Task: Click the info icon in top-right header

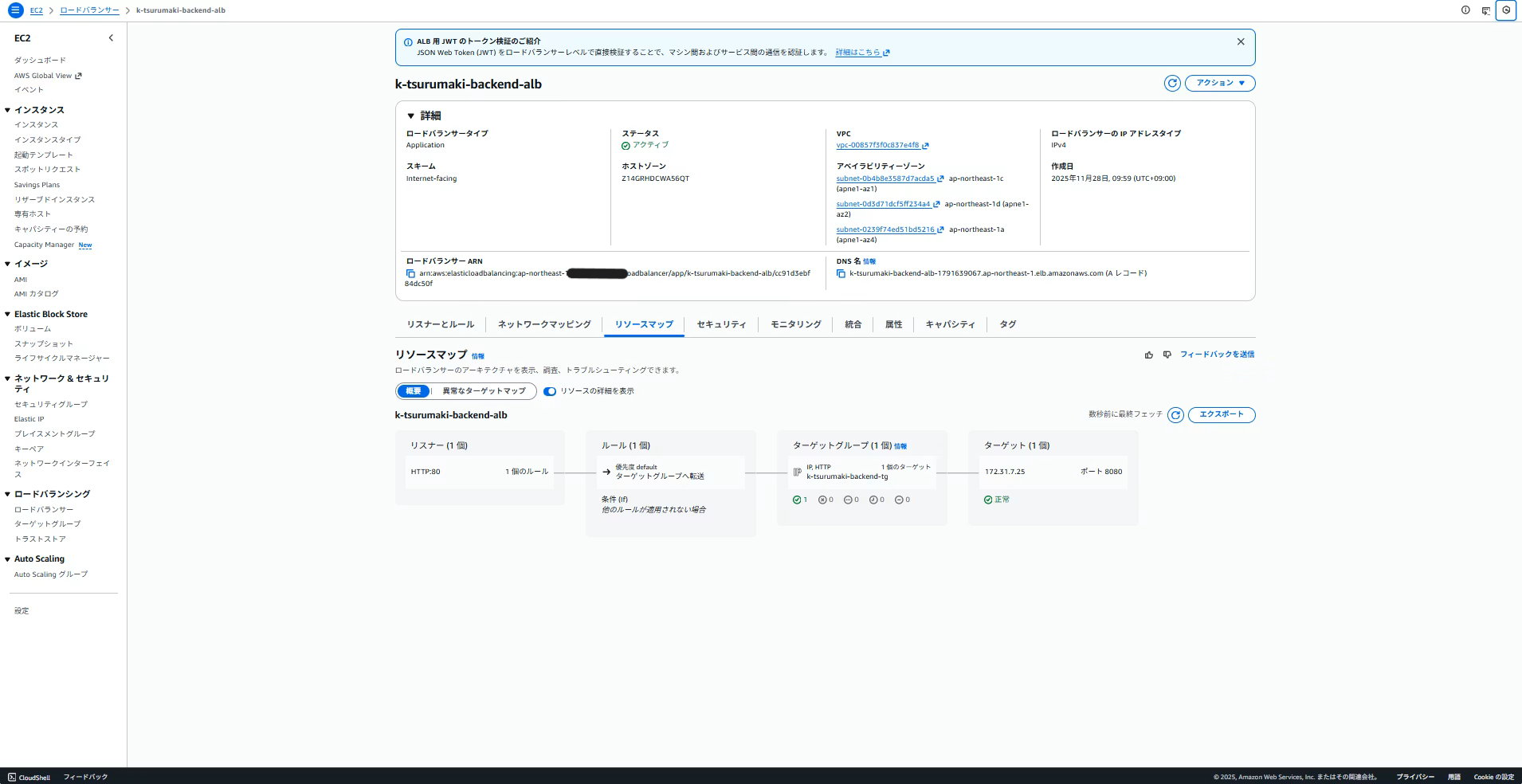Action: click(x=1465, y=10)
